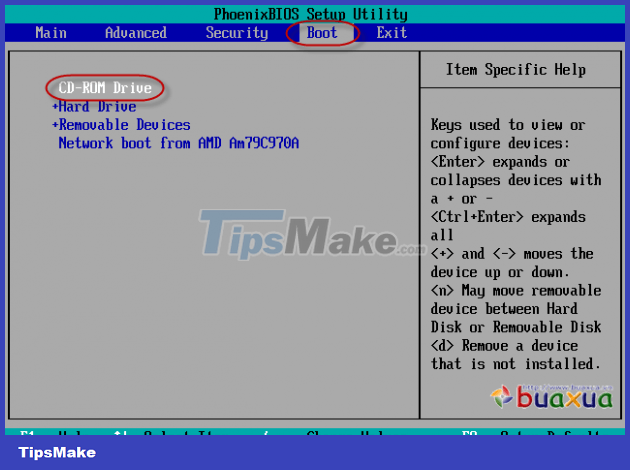Click the '<d> Remove a device' line
The image size is (630, 470).
point(504,345)
